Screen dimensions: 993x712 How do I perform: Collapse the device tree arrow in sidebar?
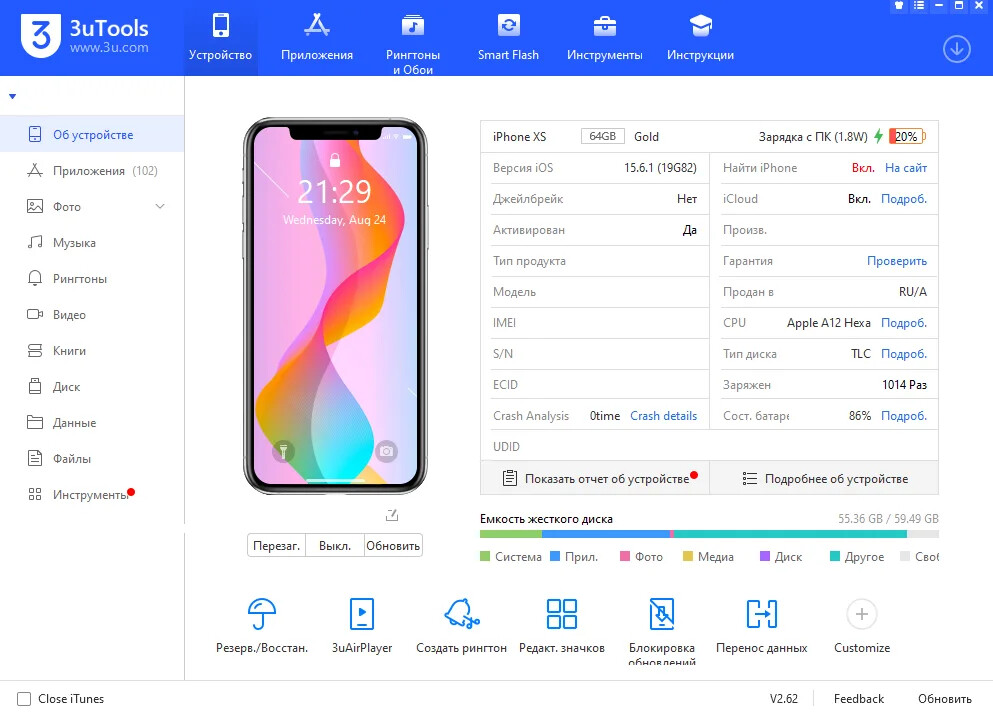click(13, 97)
